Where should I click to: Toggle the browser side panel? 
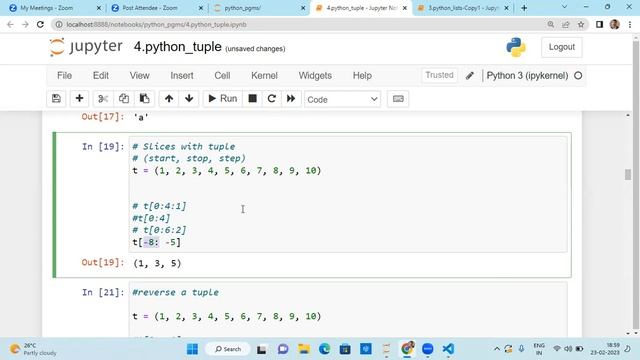coord(599,24)
